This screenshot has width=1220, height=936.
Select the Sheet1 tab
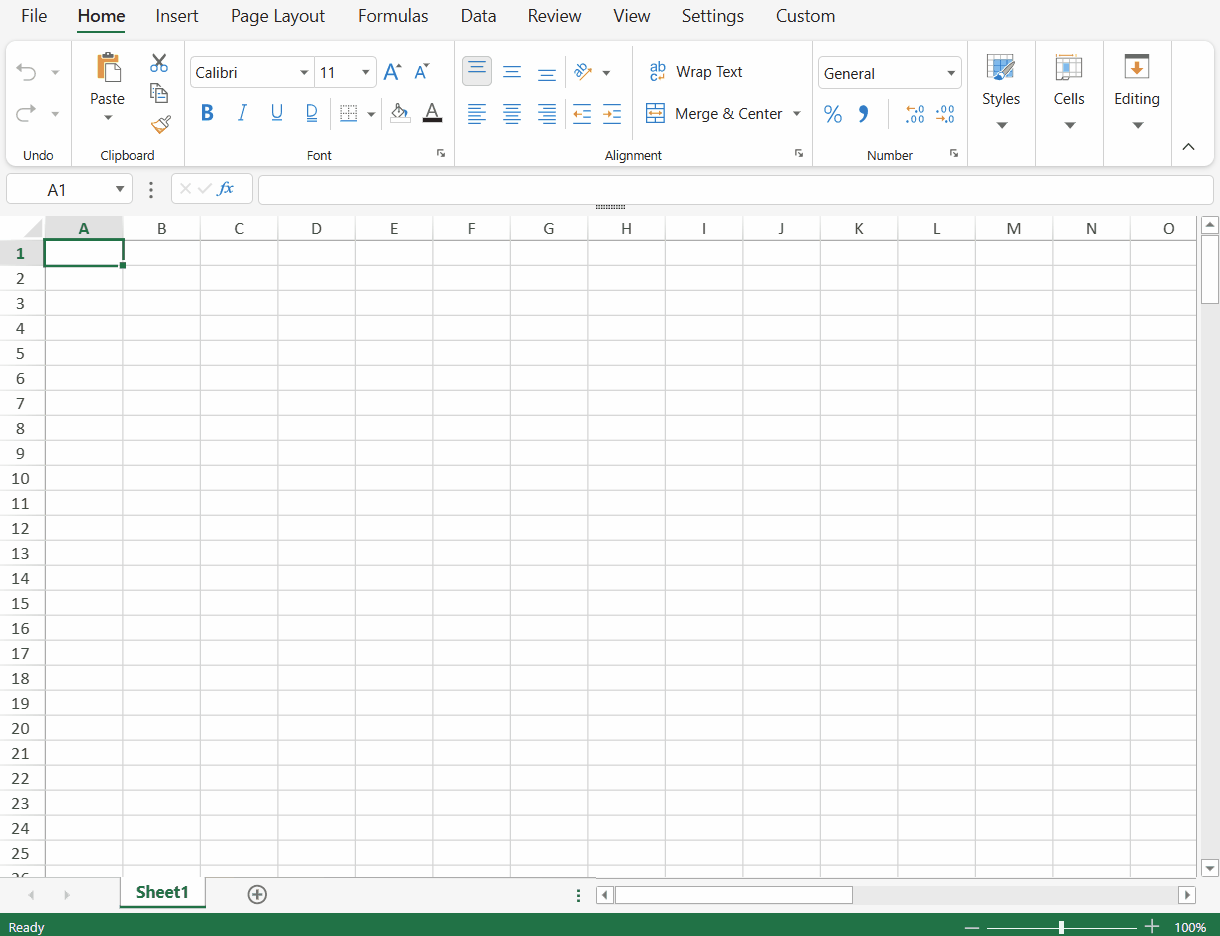coord(162,892)
